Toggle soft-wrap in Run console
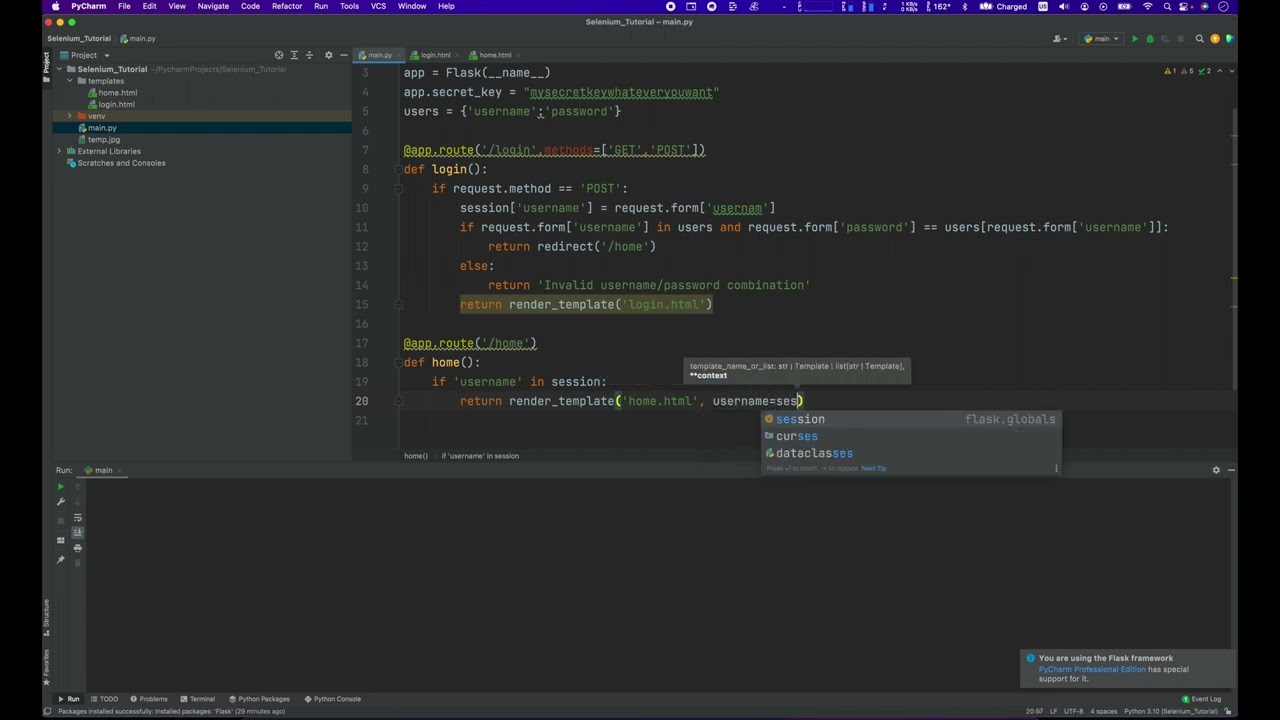Viewport: 1280px width, 720px height. point(77,518)
